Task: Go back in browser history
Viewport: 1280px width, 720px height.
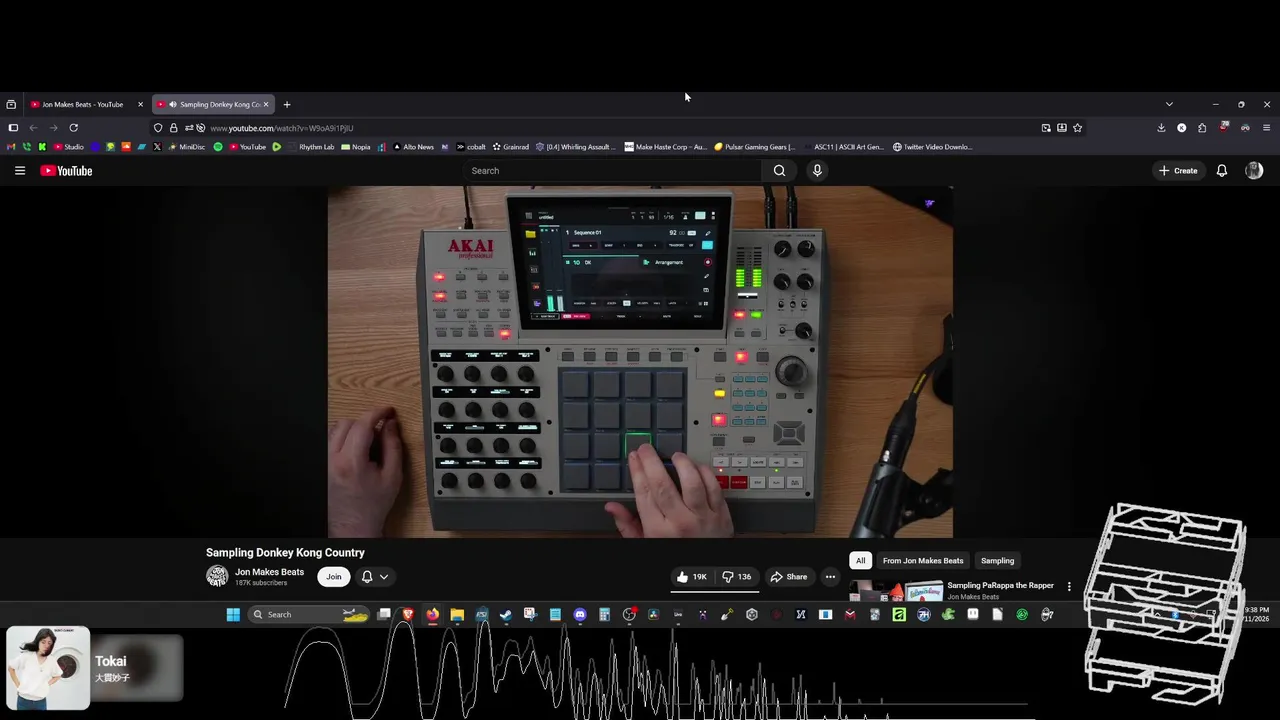Action: pyautogui.click(x=33, y=128)
